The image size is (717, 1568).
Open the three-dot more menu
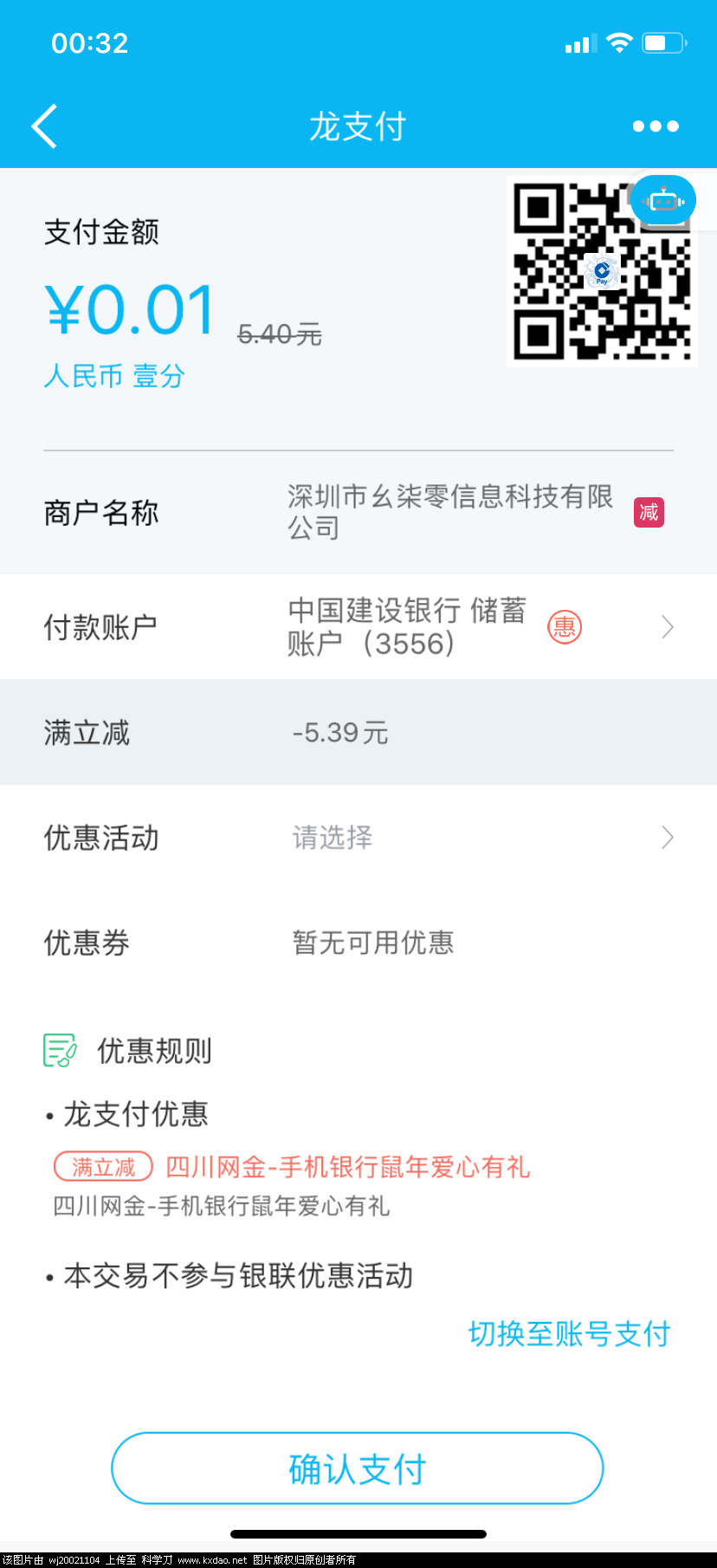[656, 126]
